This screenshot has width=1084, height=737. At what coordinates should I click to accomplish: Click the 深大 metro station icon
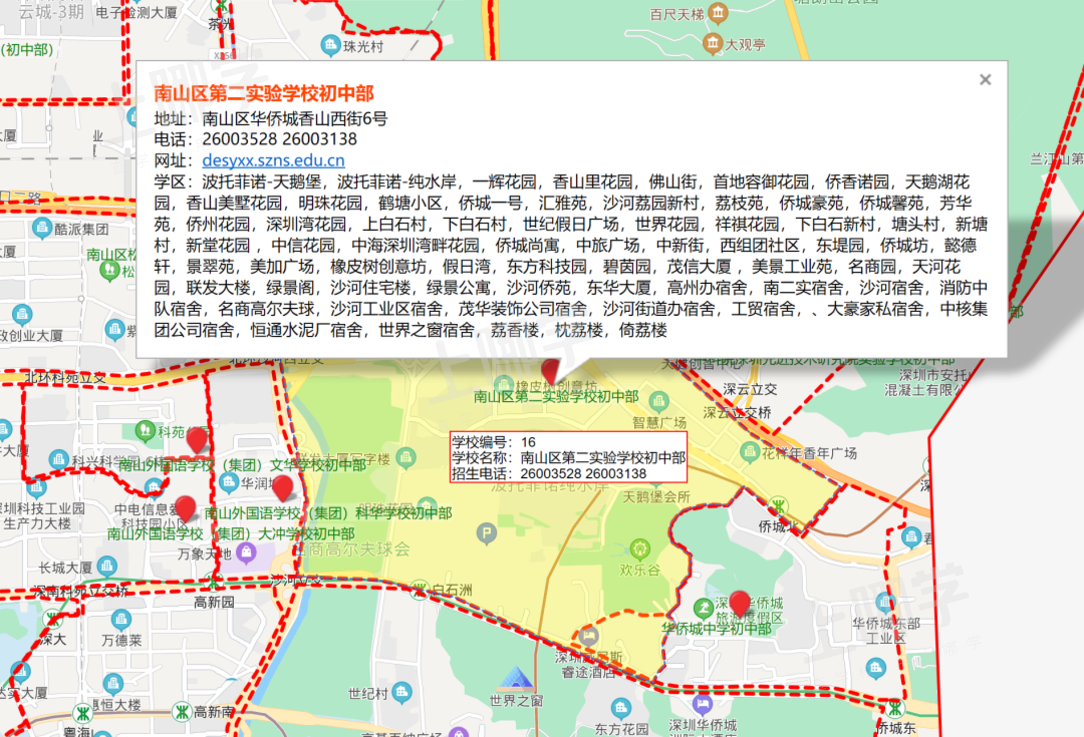pos(53,618)
